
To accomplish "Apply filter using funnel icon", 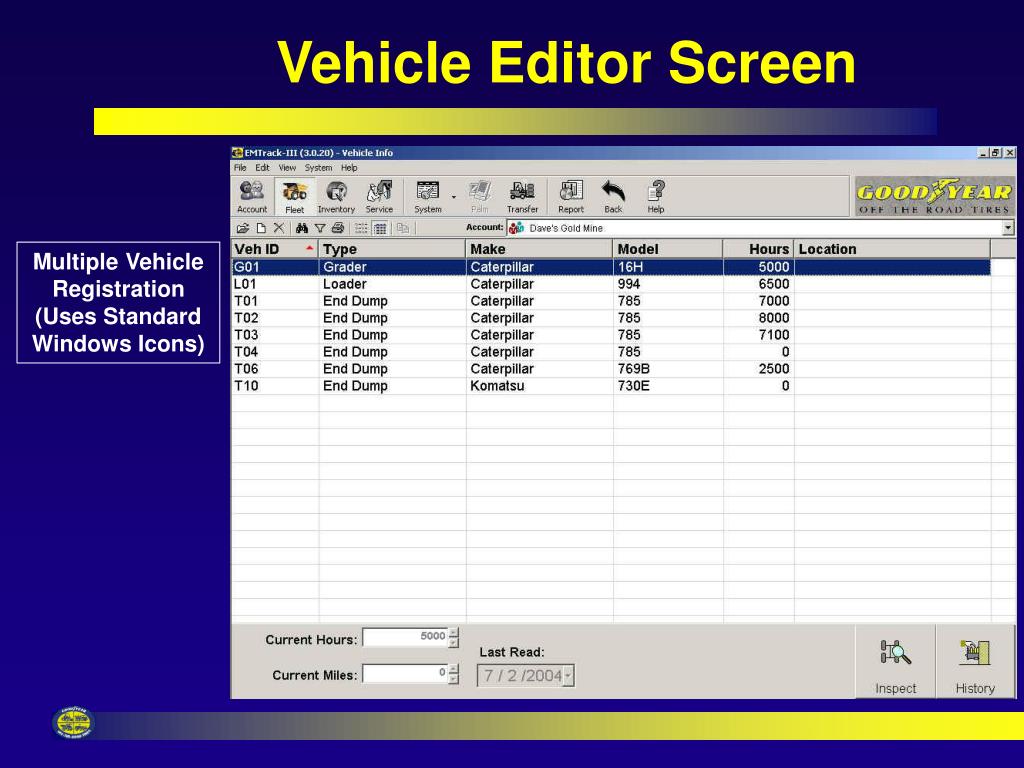I will (x=320, y=228).
